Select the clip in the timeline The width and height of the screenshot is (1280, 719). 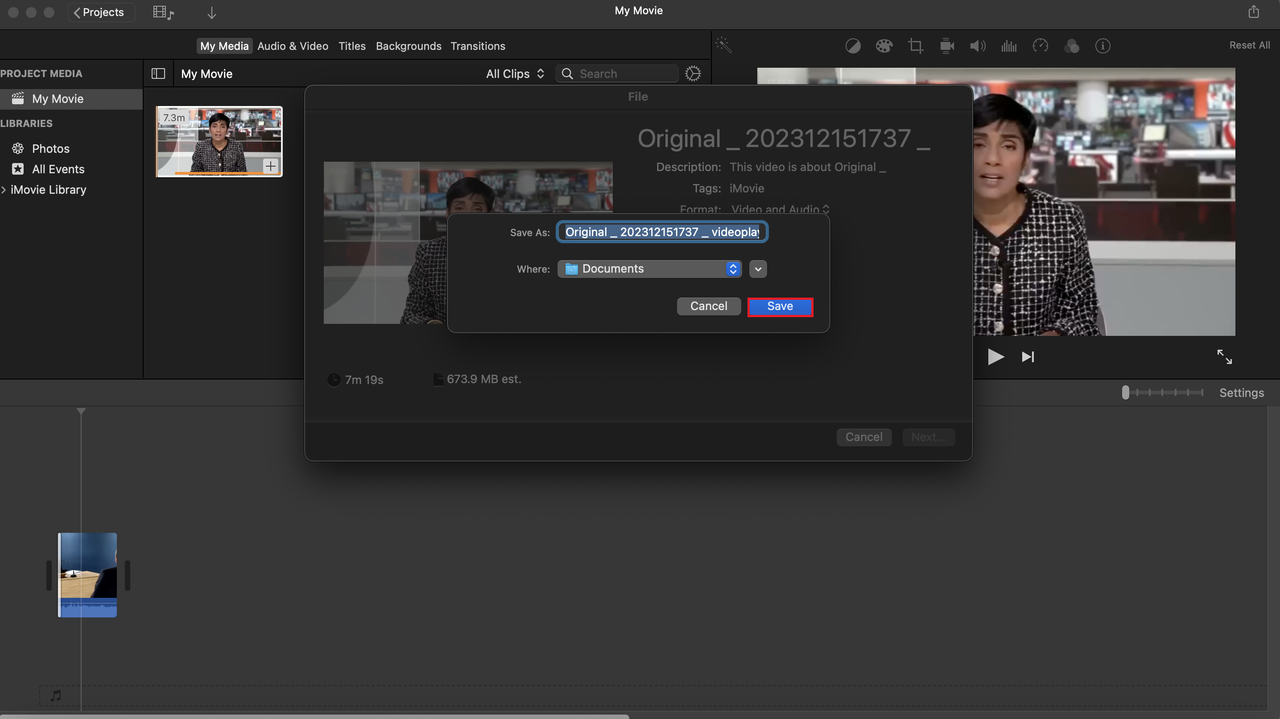click(88, 575)
